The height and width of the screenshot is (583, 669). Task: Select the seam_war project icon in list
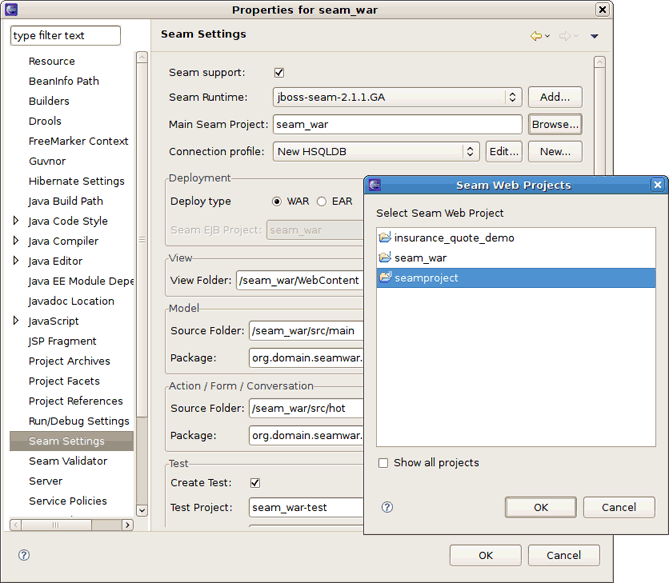[x=385, y=258]
